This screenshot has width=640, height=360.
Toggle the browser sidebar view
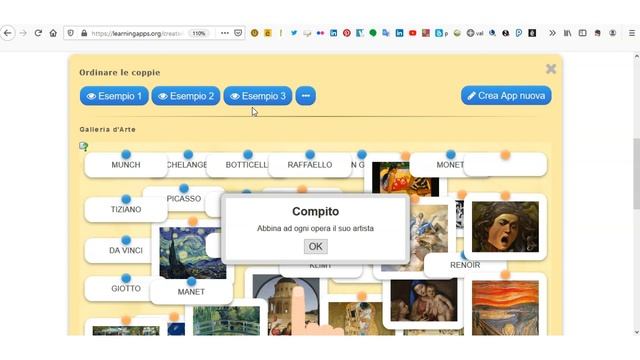tap(582, 33)
